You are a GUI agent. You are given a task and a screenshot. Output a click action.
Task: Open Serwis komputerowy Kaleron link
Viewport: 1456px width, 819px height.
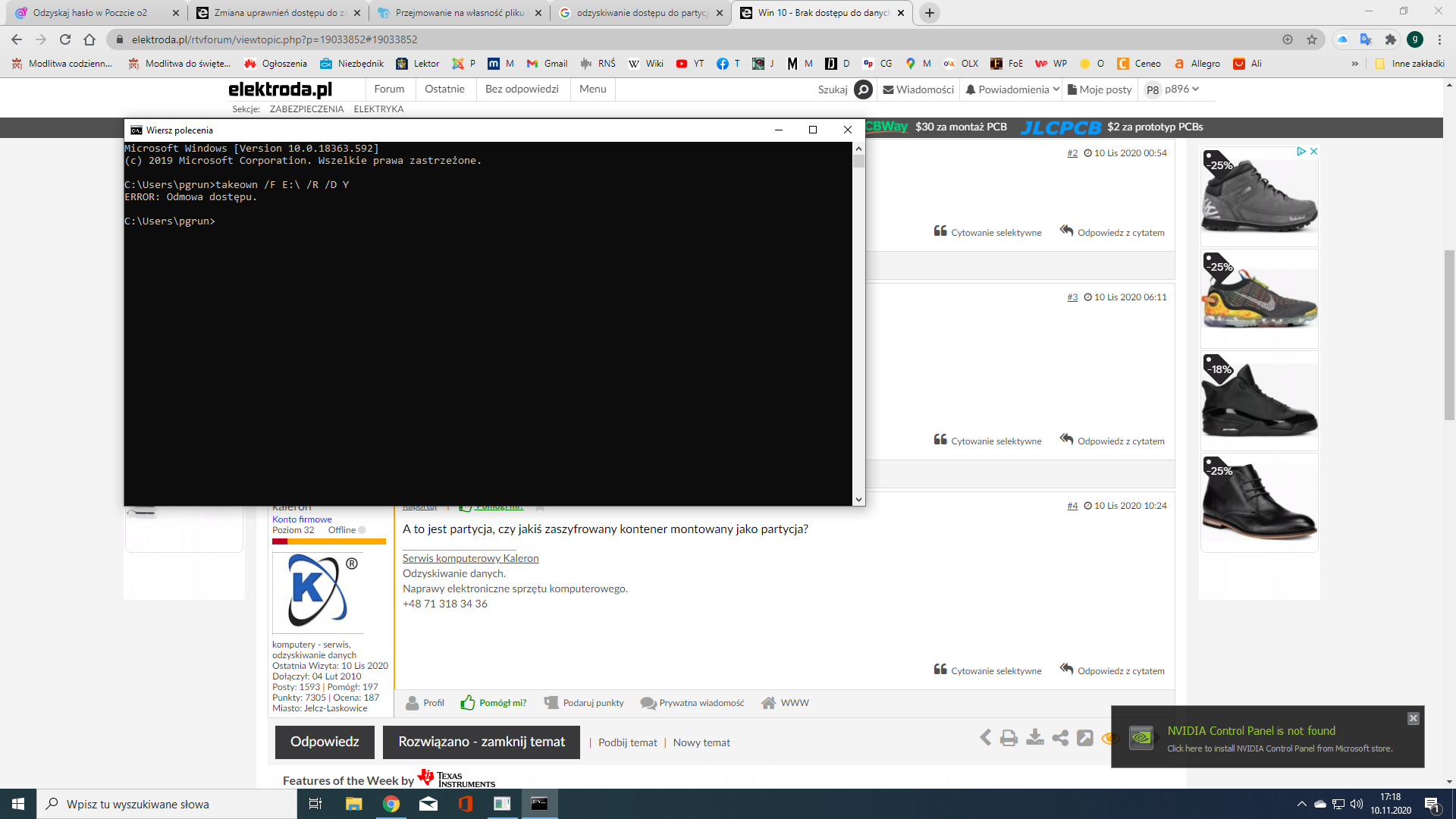pyautogui.click(x=471, y=559)
